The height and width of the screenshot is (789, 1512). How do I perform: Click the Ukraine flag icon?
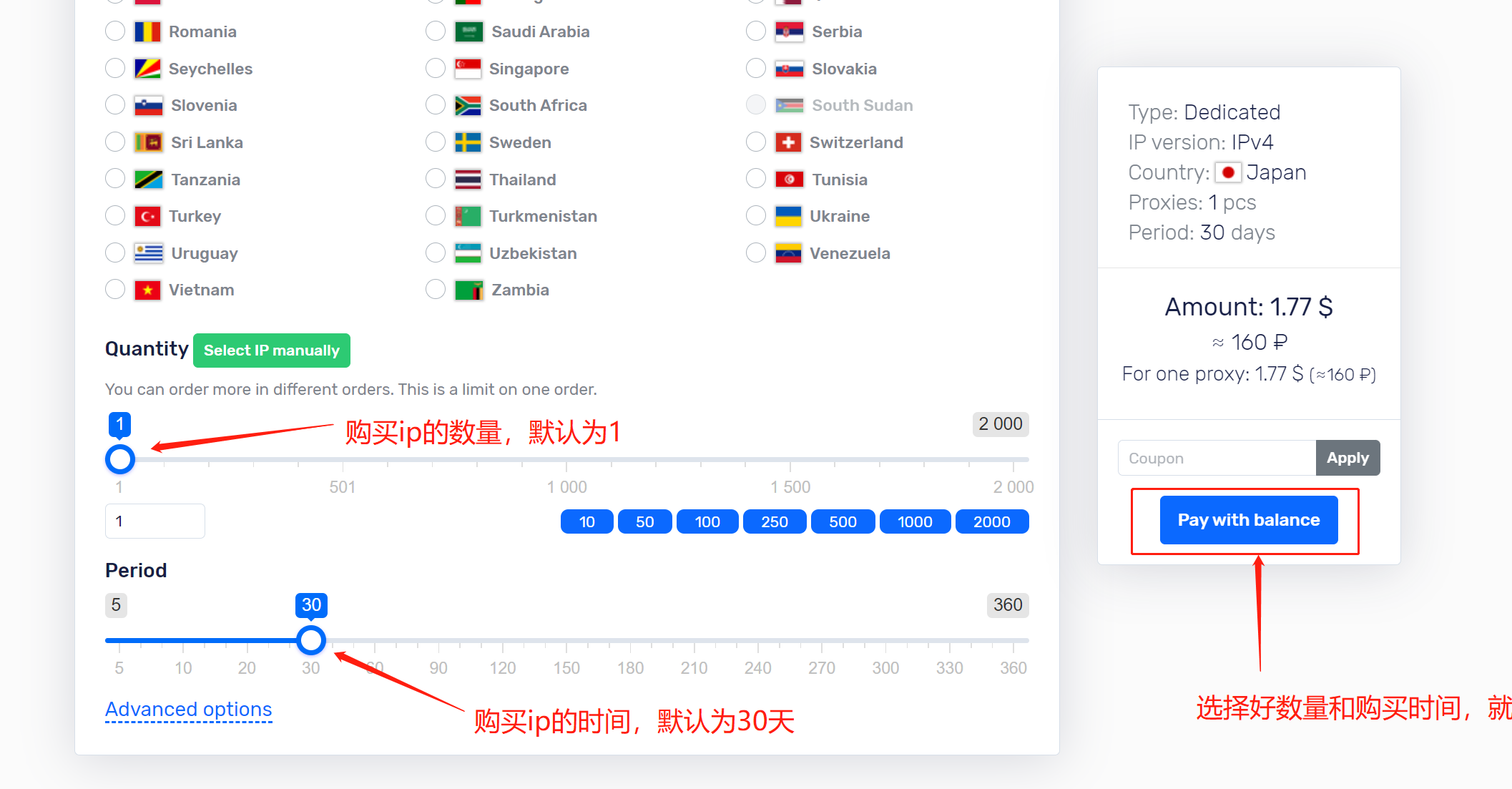(788, 216)
